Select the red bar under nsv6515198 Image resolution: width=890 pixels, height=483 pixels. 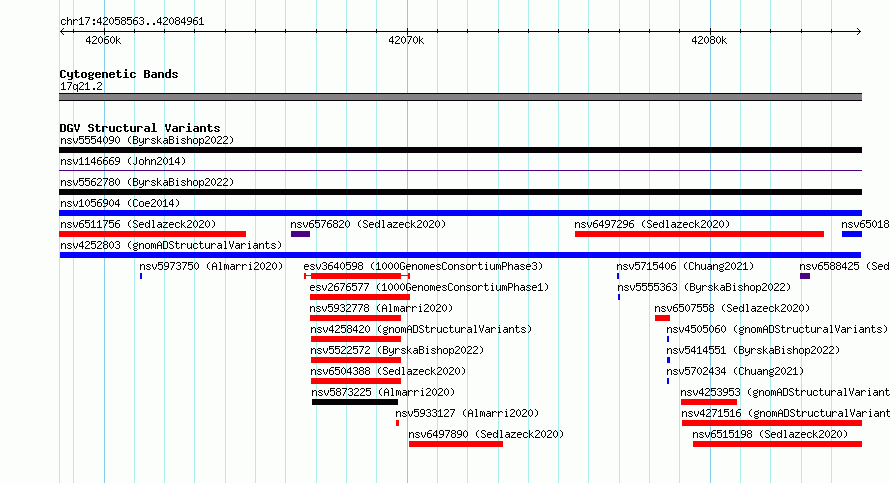point(777,444)
